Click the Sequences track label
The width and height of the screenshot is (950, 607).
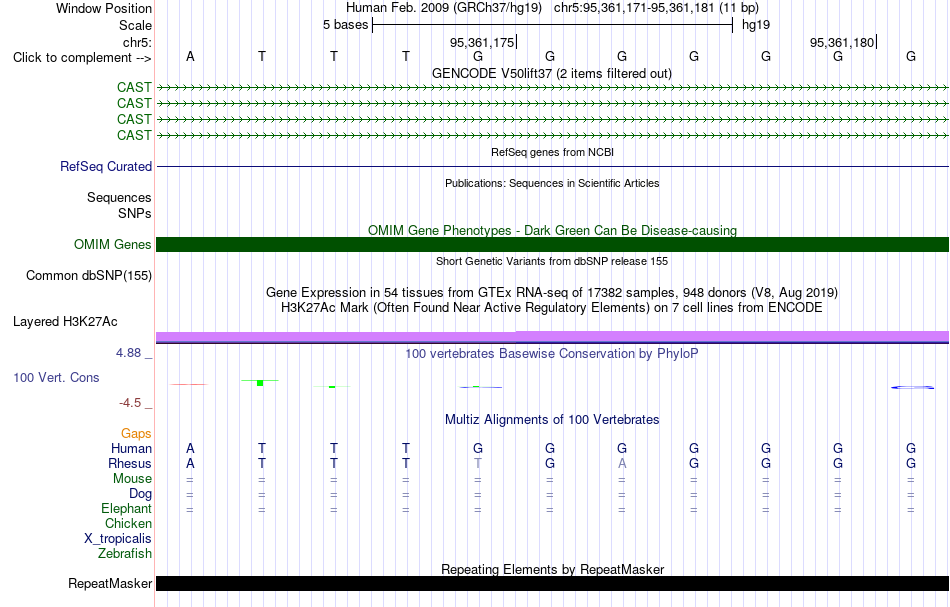point(119,197)
